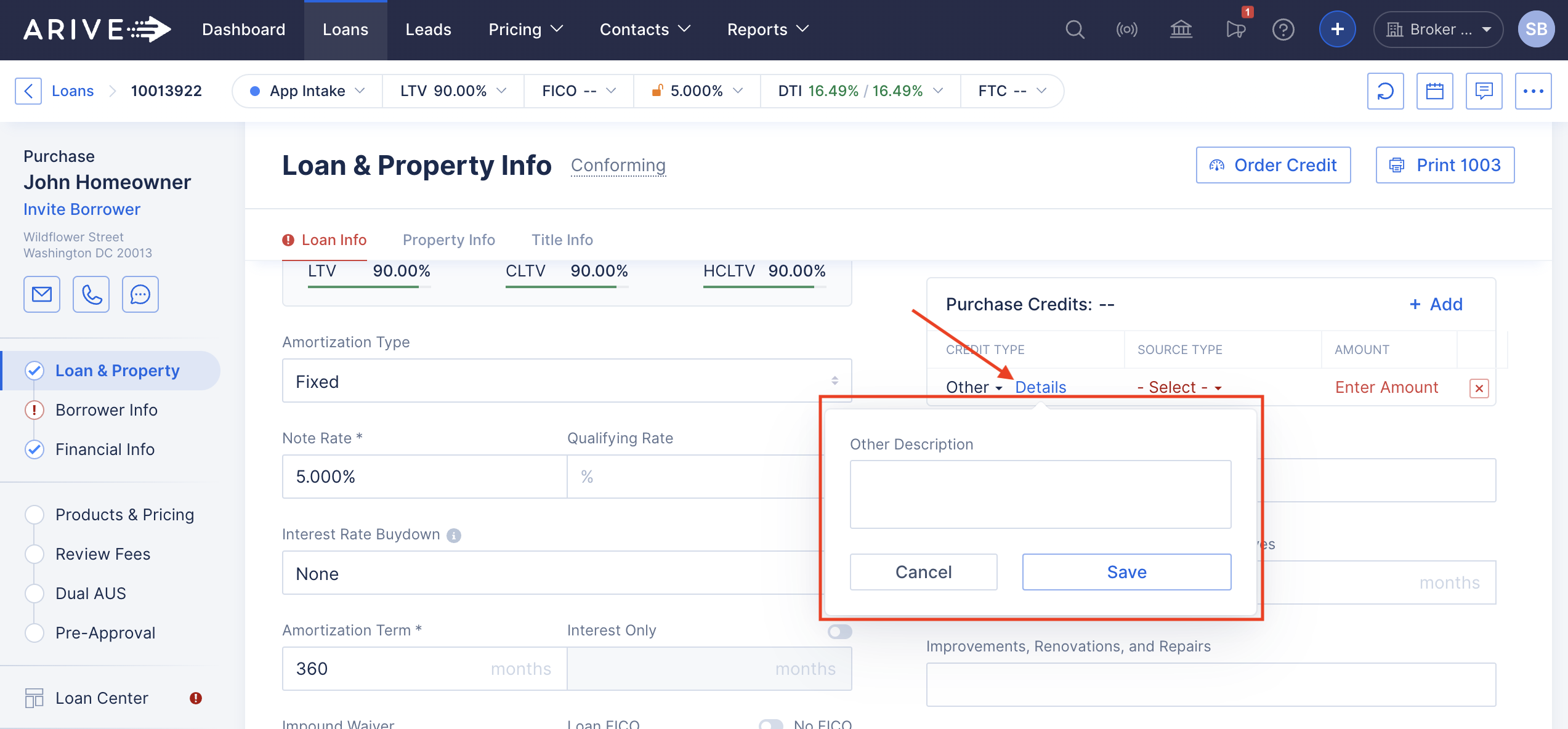Screen dimensions: 1568x729
Task: Click the search magnifier icon
Action: pyautogui.click(x=1075, y=30)
